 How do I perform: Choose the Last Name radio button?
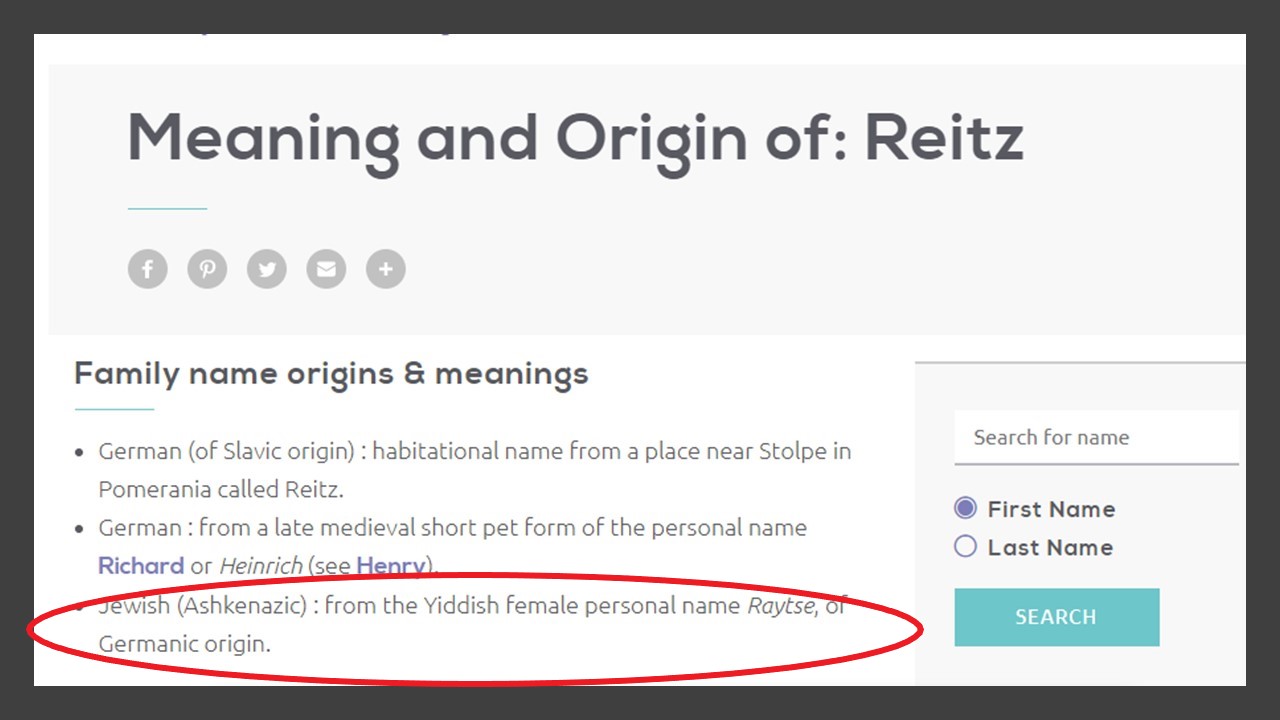tap(965, 547)
